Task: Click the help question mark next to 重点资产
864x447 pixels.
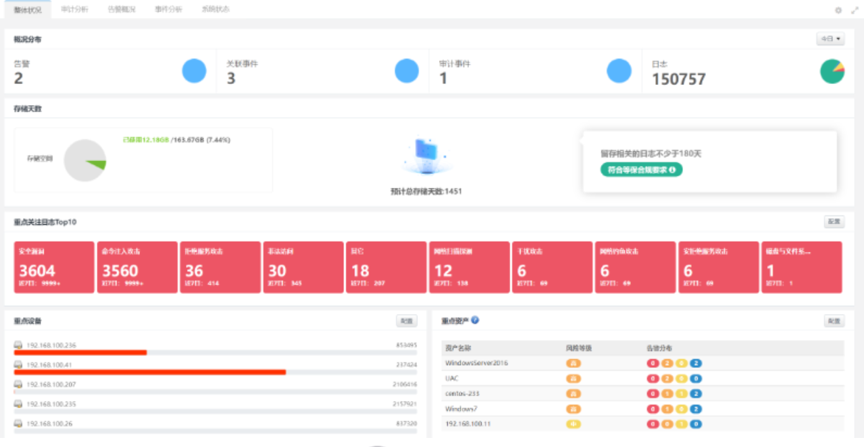Action: pyautogui.click(x=475, y=320)
